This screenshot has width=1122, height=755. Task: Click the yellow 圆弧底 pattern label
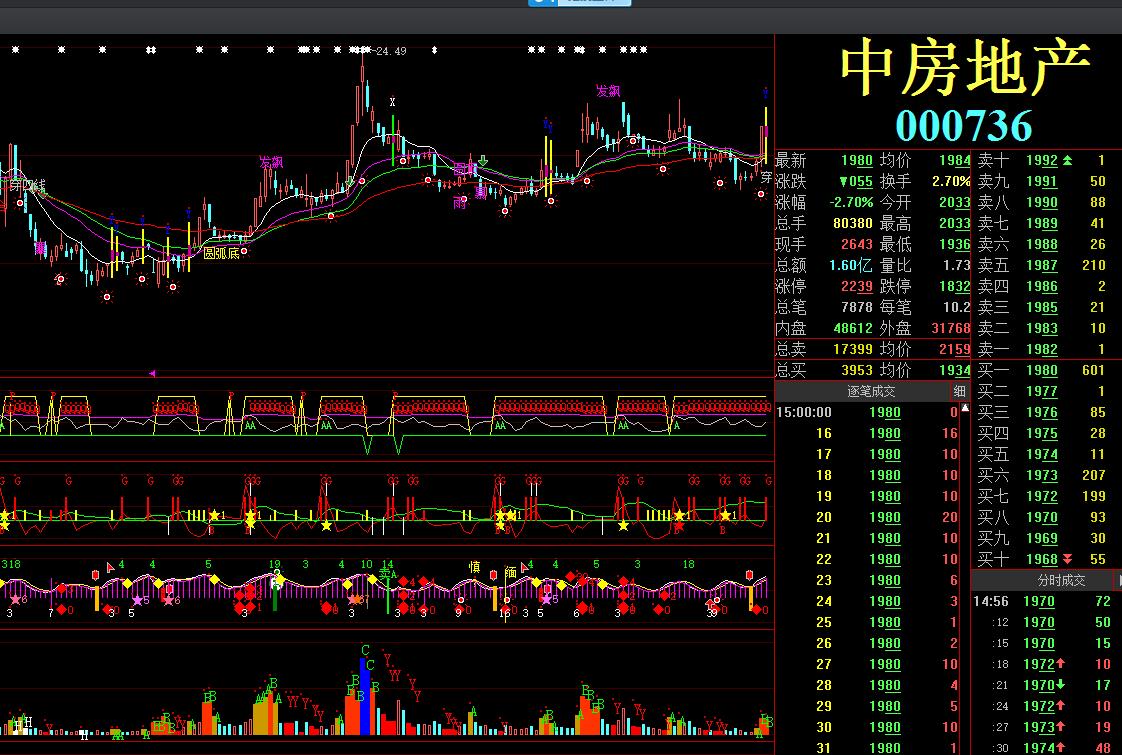click(221, 253)
